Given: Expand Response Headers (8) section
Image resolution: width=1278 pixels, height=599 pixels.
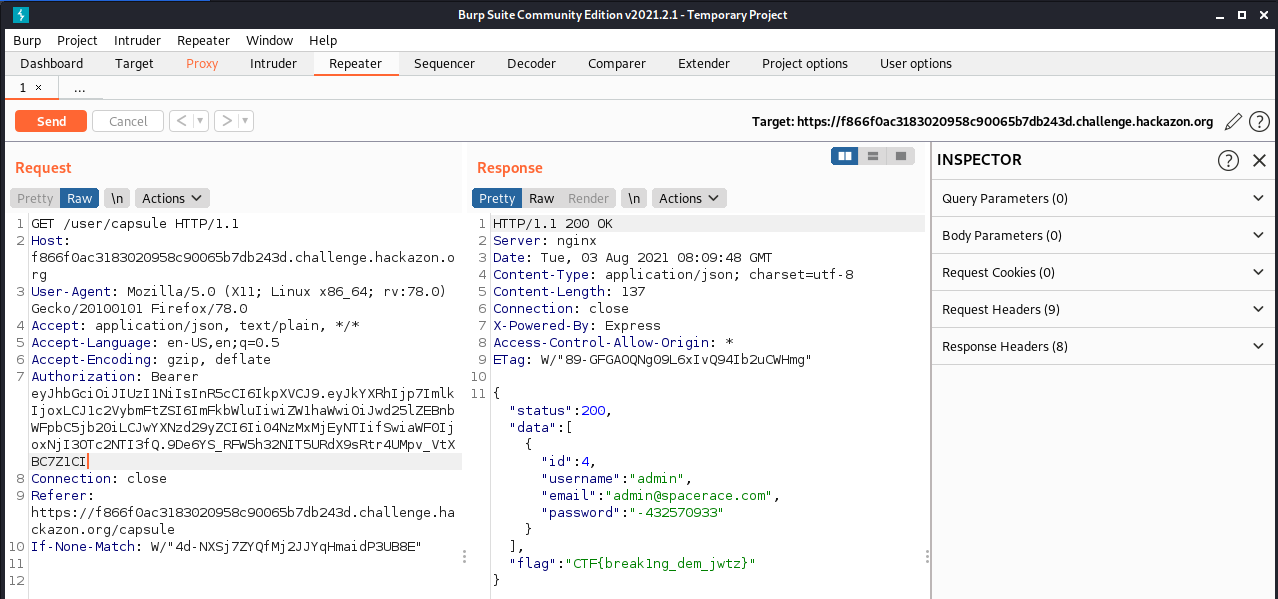Looking at the screenshot, I should click(x=1104, y=346).
